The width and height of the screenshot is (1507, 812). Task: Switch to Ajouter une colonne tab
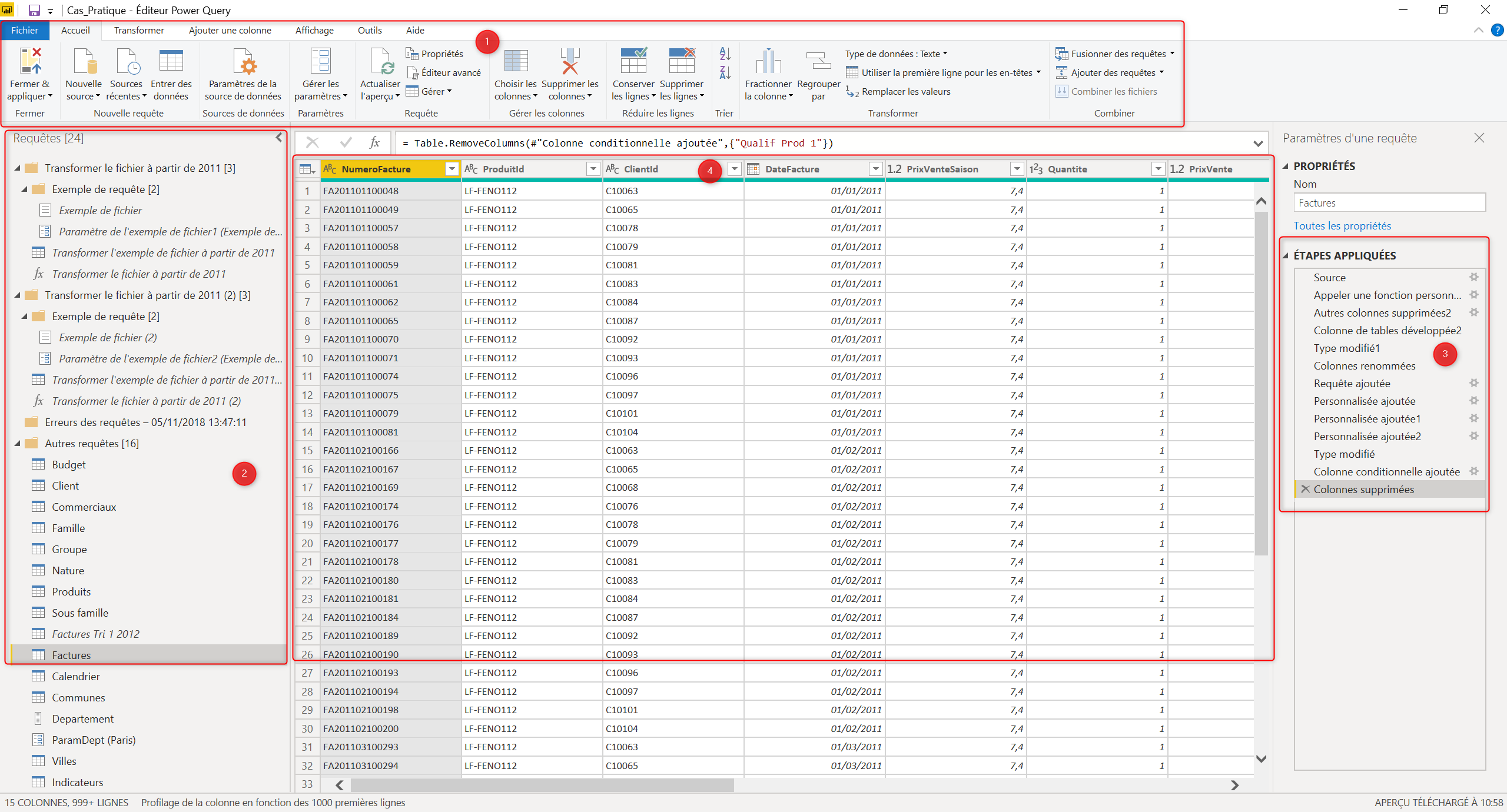click(230, 30)
